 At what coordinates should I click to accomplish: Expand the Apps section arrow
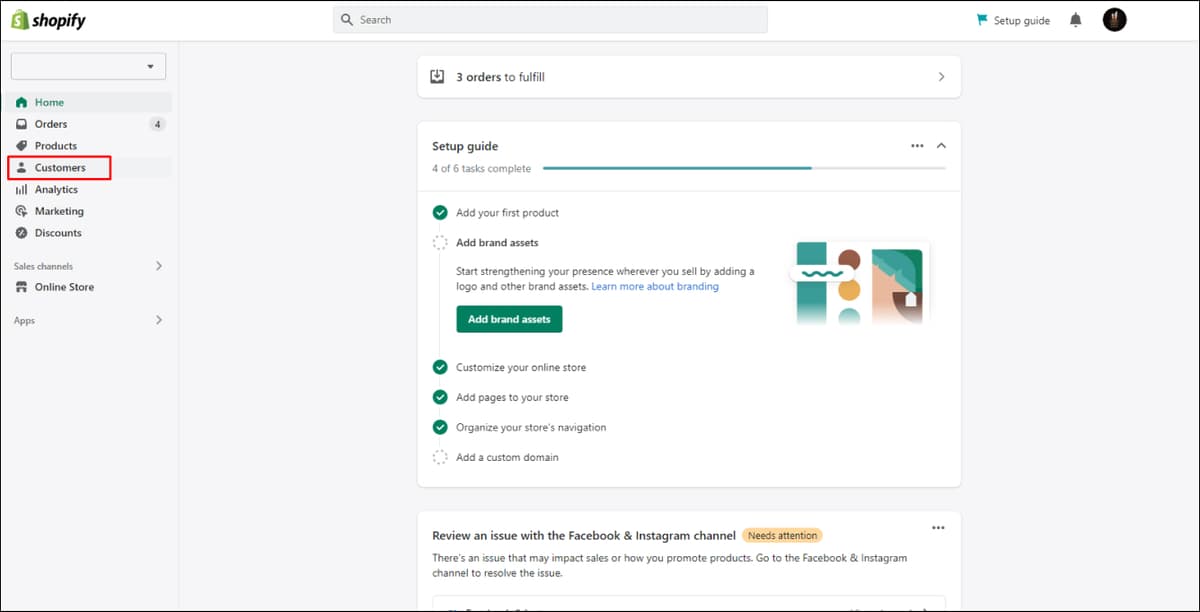[x=158, y=320]
